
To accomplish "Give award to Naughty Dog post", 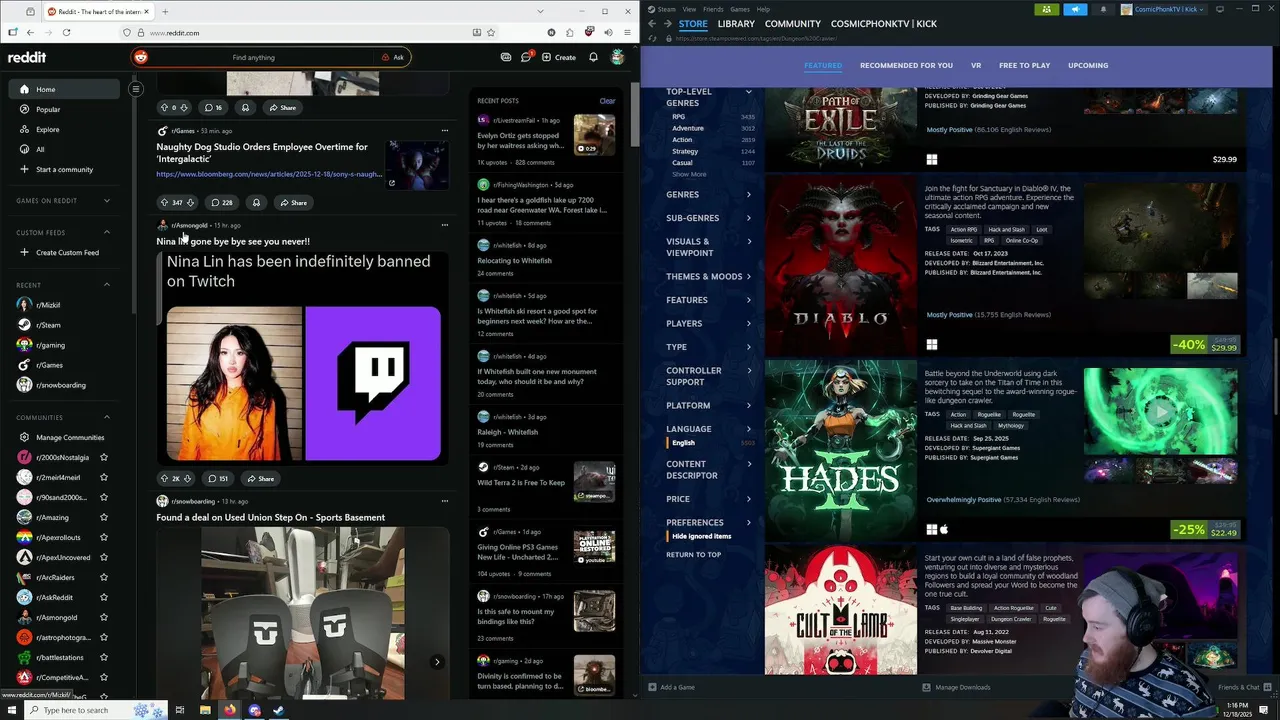I will pos(256,203).
